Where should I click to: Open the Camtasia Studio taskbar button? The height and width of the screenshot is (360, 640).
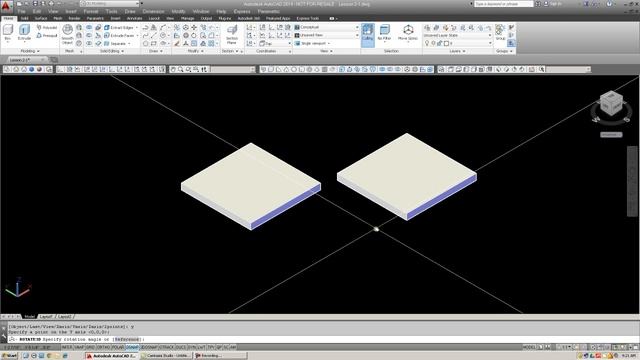point(166,356)
